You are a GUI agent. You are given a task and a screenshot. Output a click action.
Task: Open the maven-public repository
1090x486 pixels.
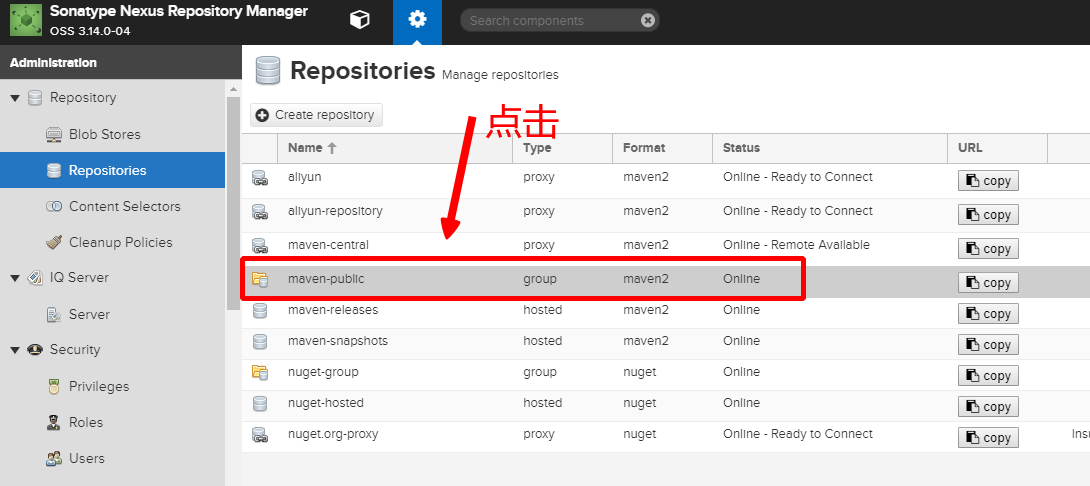click(x=666, y=281)
